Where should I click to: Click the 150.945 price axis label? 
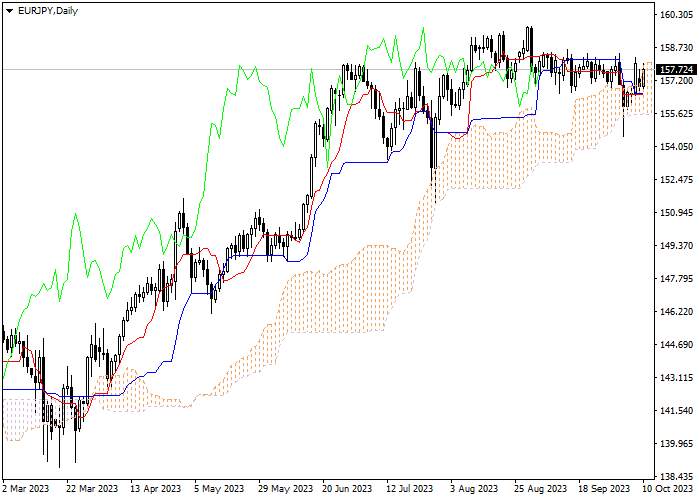[x=676, y=212]
